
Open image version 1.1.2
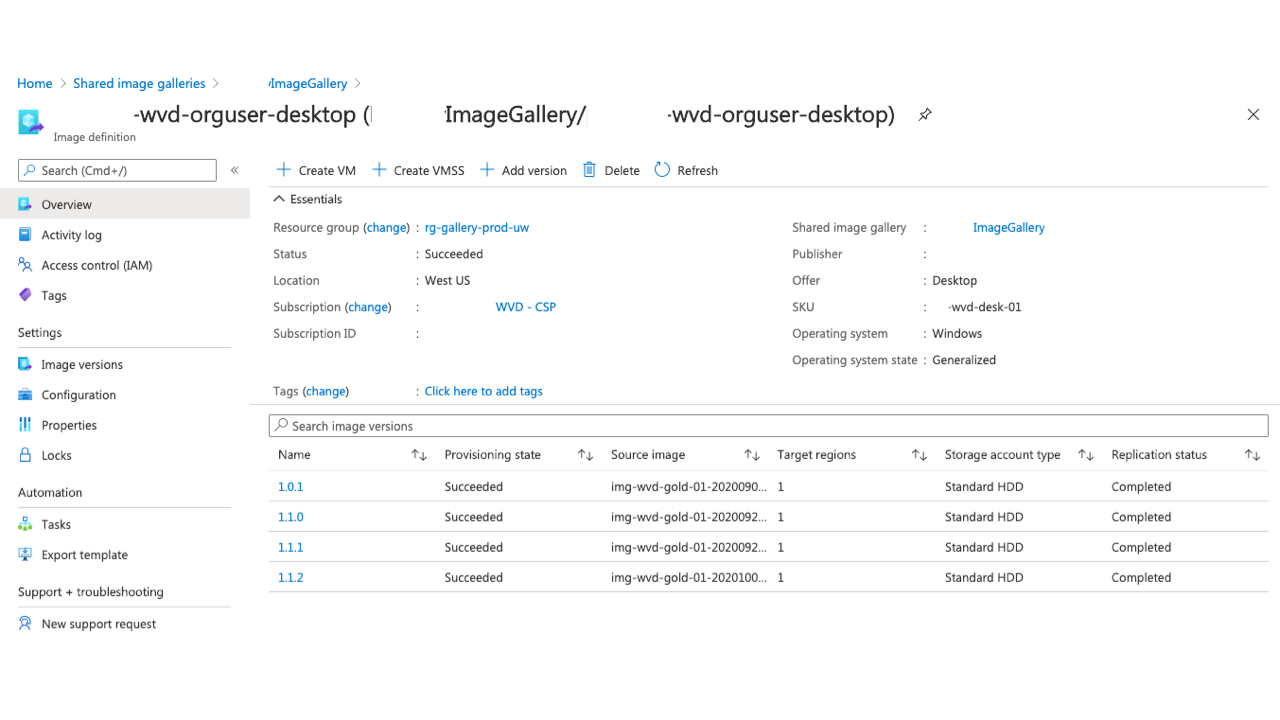pos(291,578)
